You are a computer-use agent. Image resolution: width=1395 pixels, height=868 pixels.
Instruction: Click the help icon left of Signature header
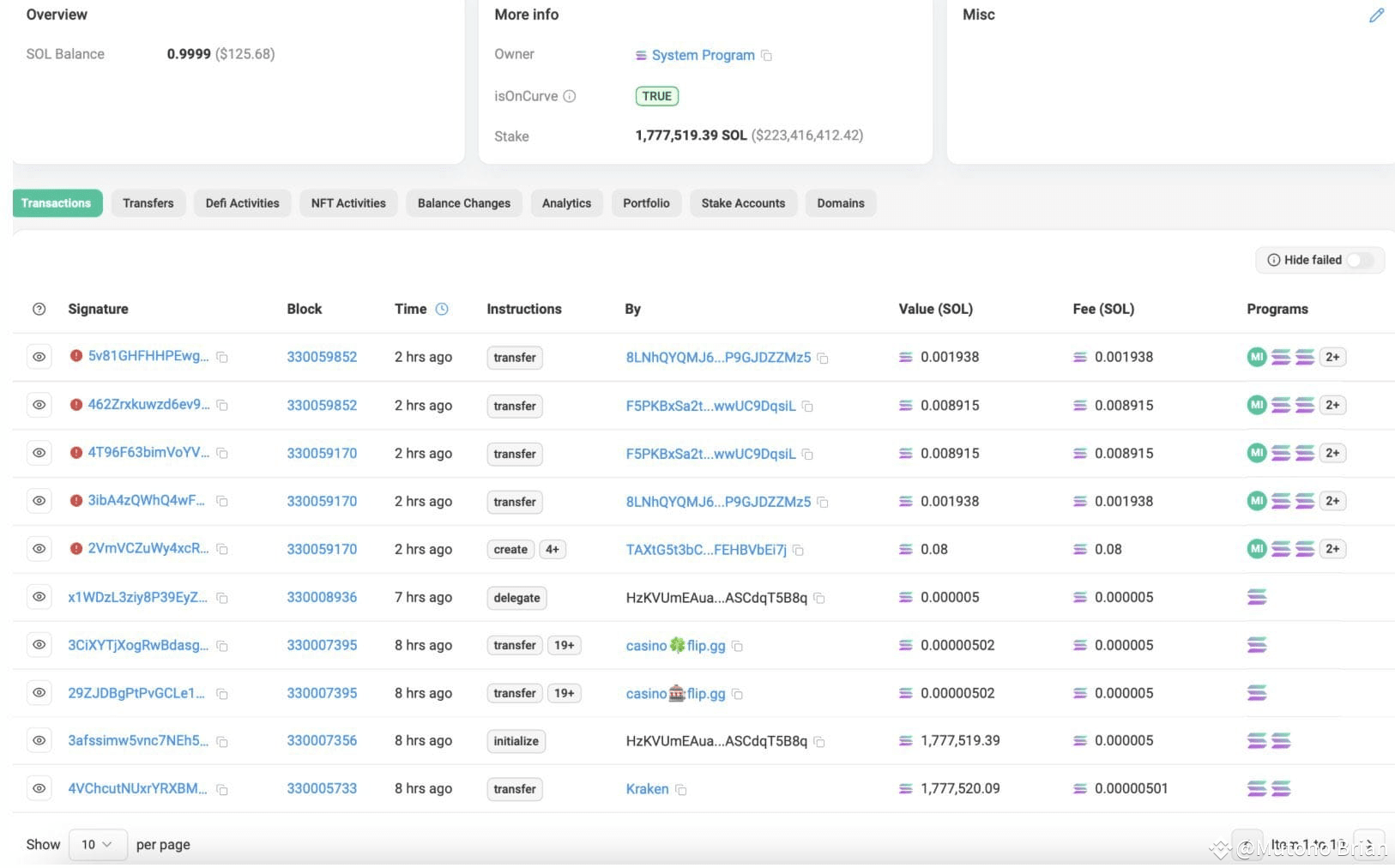(39, 309)
